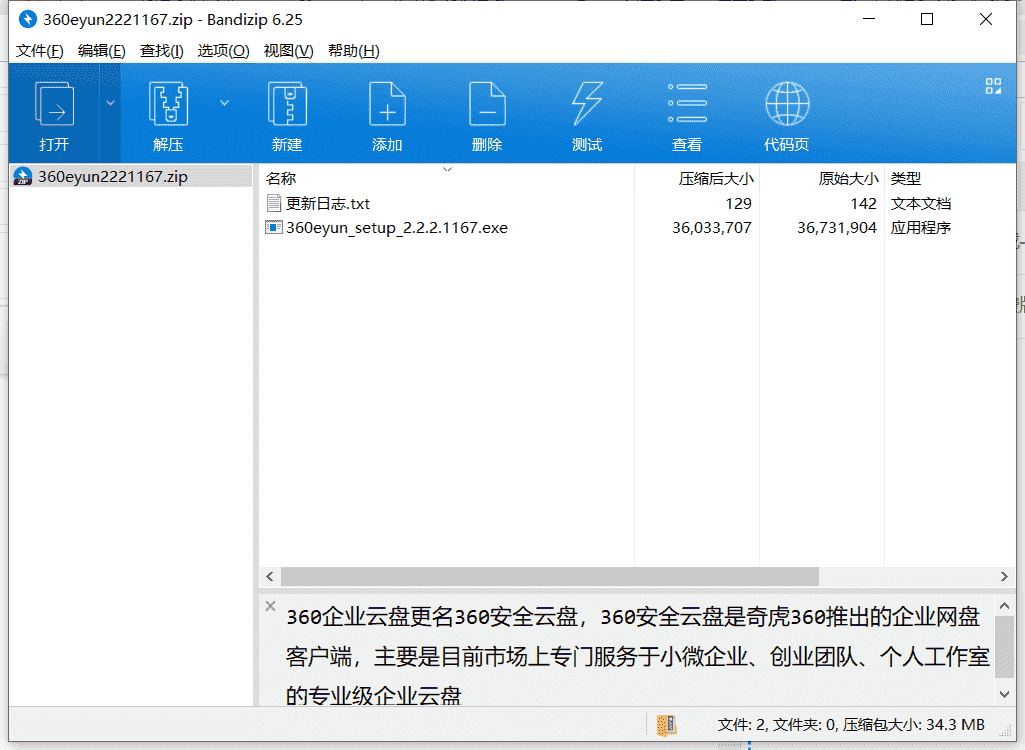Open the 选项(O) menu
This screenshot has height=750, width=1025.
point(223,51)
